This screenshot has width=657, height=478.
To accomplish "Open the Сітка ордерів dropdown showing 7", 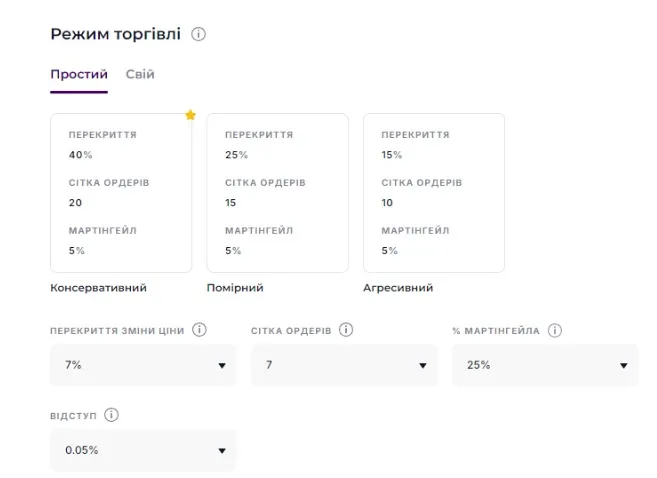I will [344, 365].
